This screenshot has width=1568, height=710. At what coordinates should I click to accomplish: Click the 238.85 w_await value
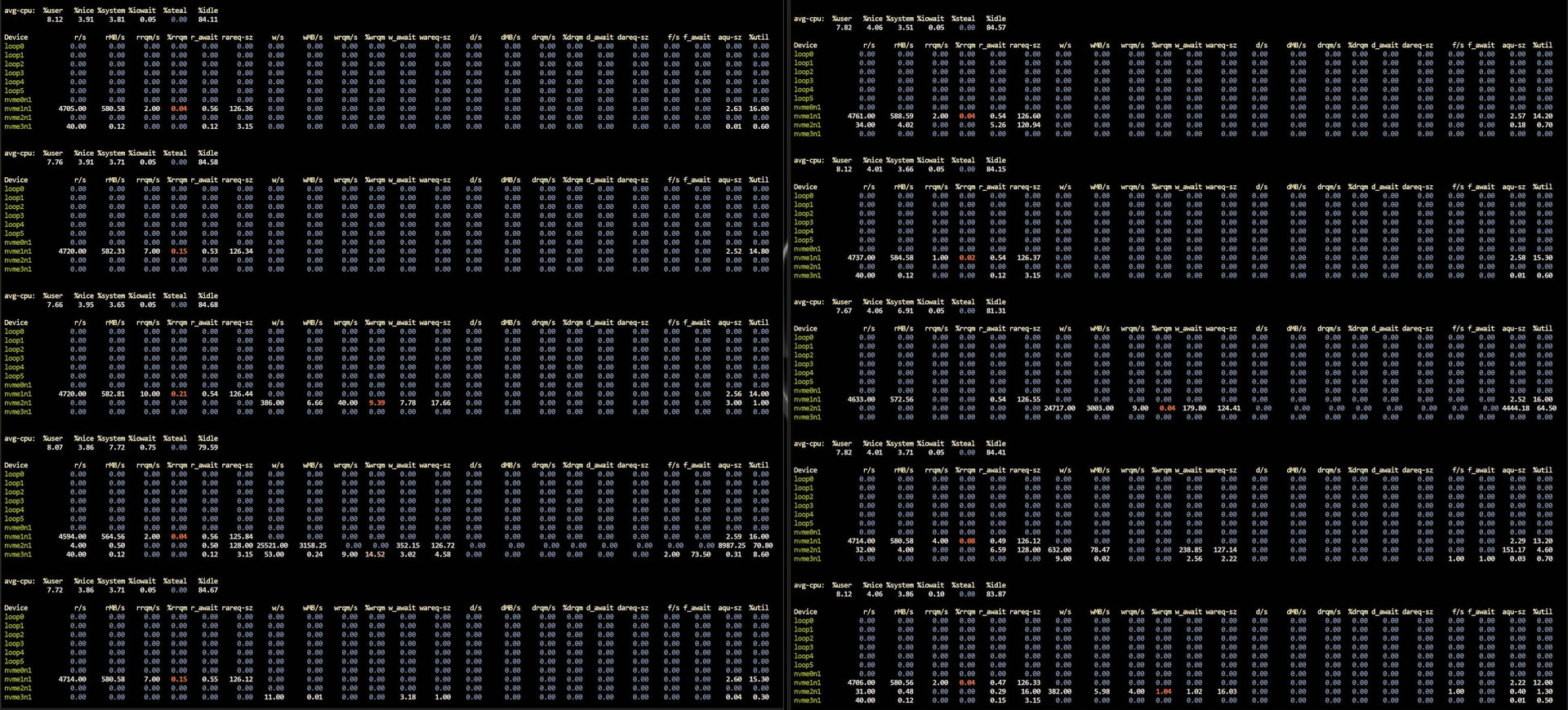click(x=1190, y=550)
